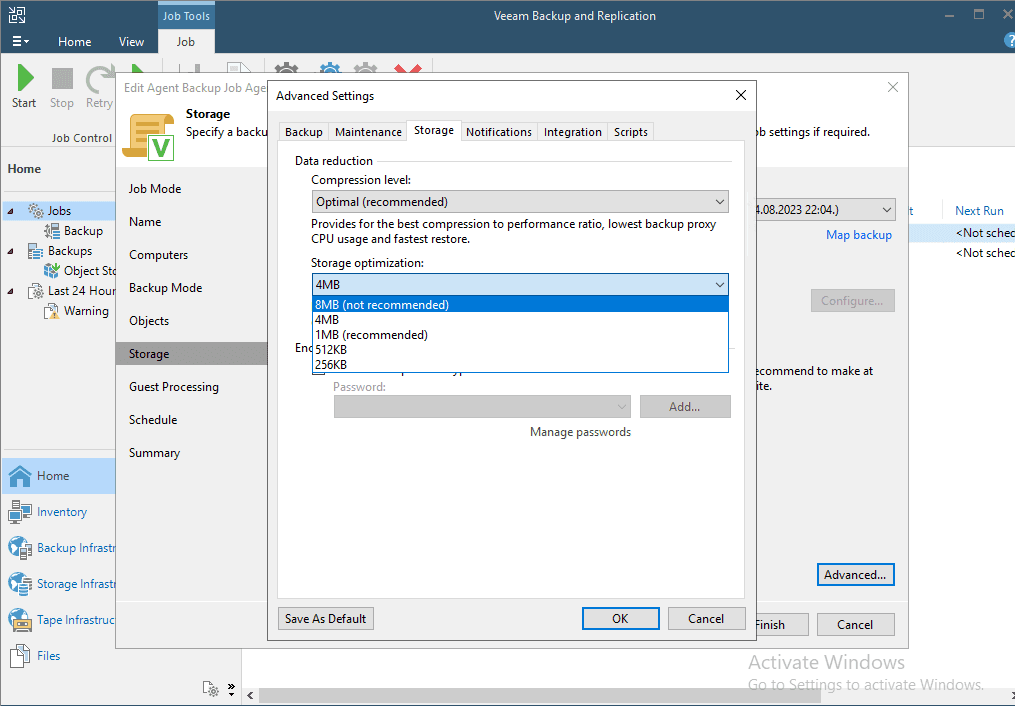
Task: Click the Next Run column header
Action: (979, 211)
